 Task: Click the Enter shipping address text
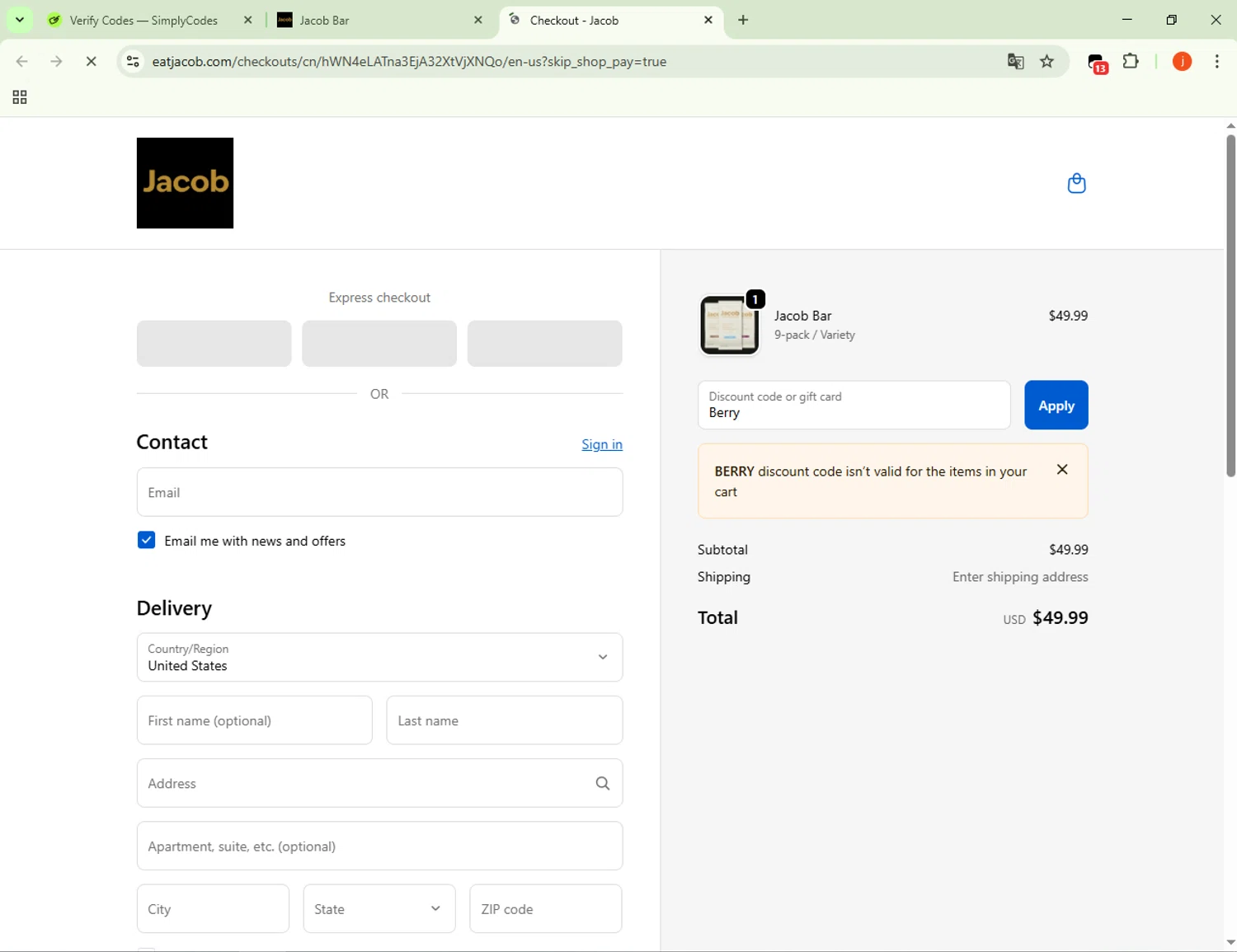coord(1020,577)
